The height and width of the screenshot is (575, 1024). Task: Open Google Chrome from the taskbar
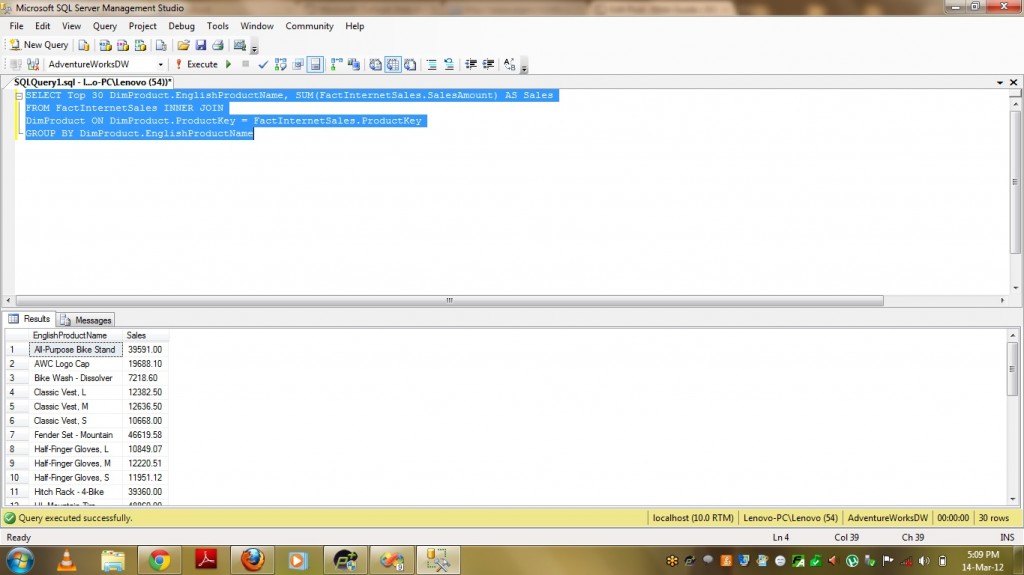point(158,559)
